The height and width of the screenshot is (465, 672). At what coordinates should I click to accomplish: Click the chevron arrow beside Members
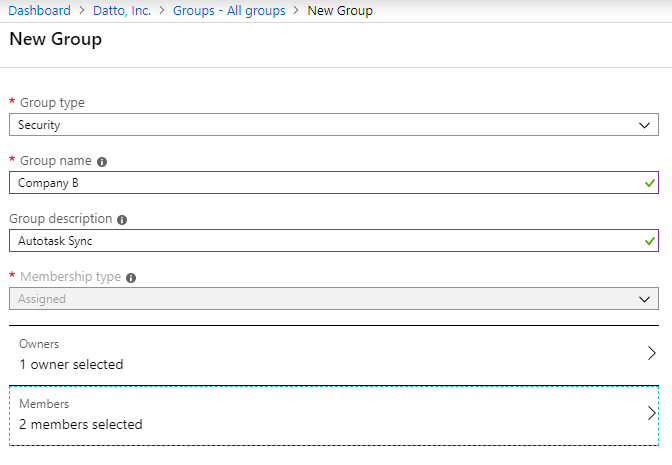(651, 413)
